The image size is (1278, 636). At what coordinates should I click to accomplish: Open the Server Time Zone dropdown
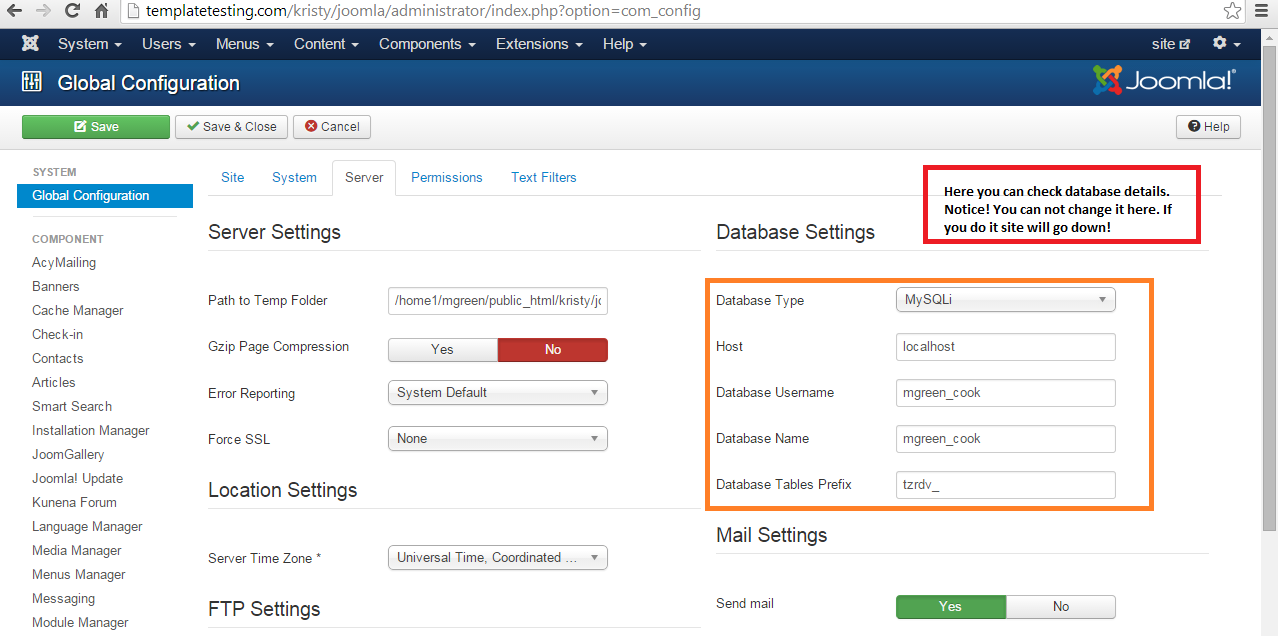[x=497, y=557]
